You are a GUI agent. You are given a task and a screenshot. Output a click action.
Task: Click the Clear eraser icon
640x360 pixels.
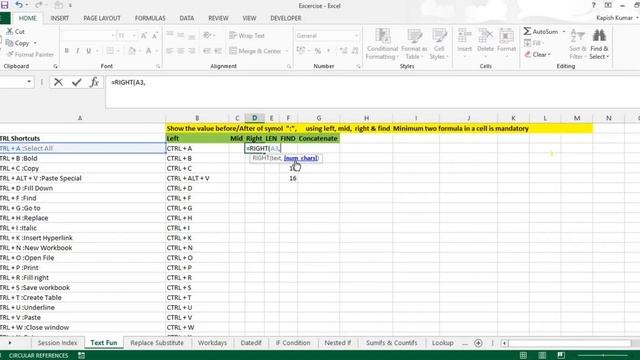(x=528, y=54)
